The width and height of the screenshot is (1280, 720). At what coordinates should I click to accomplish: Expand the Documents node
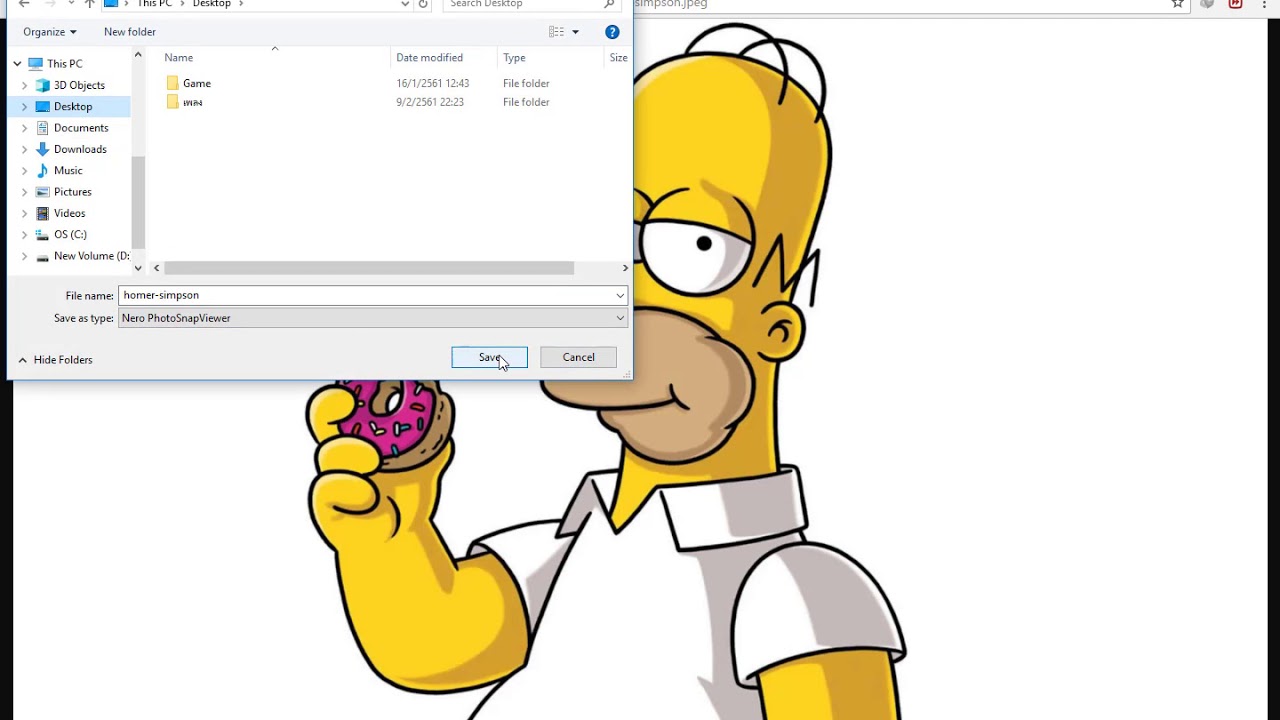[25, 128]
